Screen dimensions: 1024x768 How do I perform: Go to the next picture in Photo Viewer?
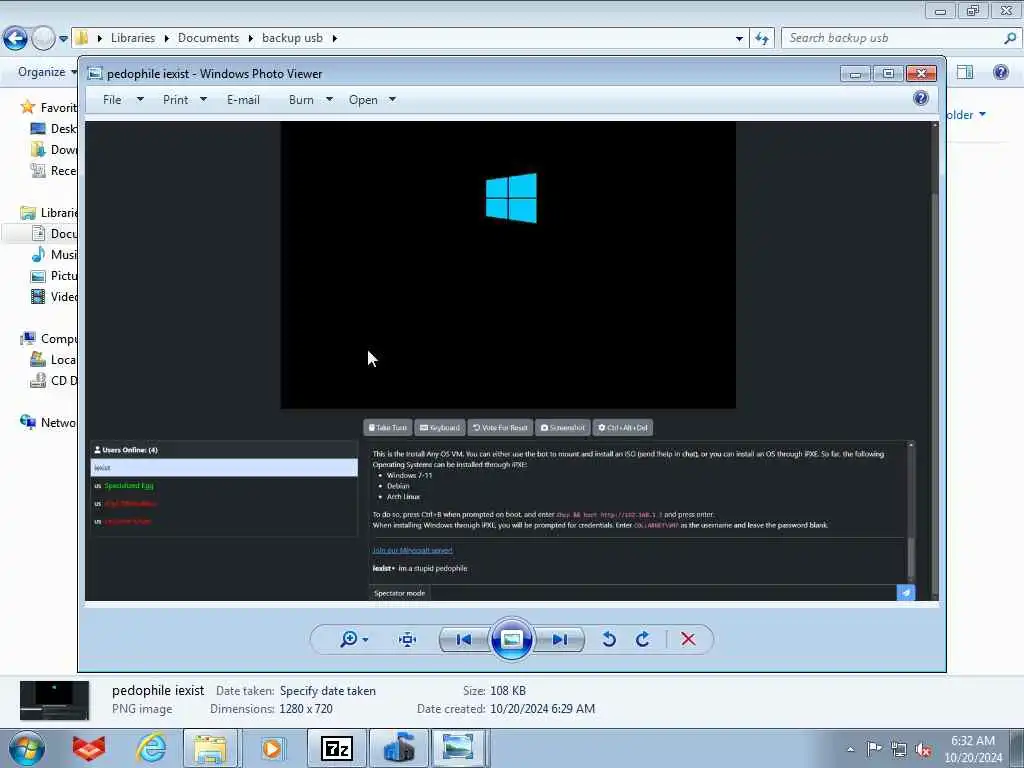point(559,639)
